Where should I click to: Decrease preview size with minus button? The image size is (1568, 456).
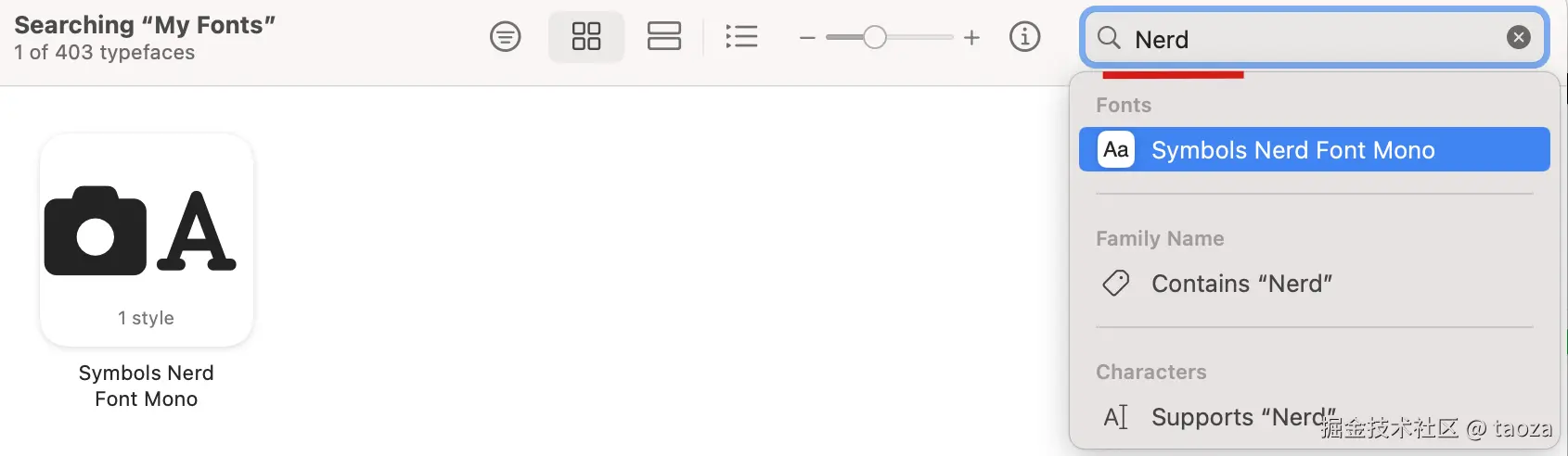(x=807, y=38)
